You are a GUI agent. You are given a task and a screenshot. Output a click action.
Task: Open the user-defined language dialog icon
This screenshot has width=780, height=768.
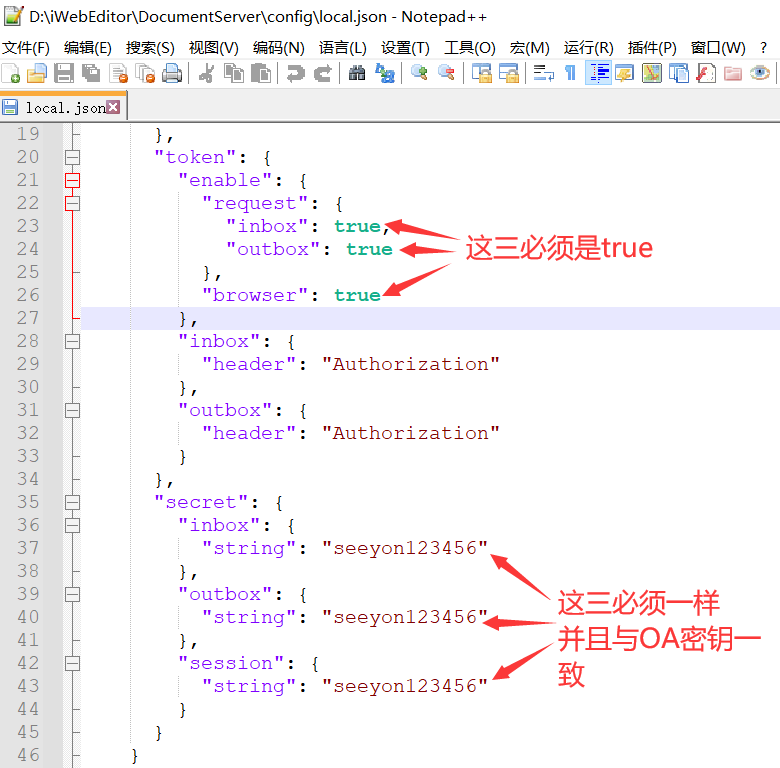pyautogui.click(x=625, y=73)
